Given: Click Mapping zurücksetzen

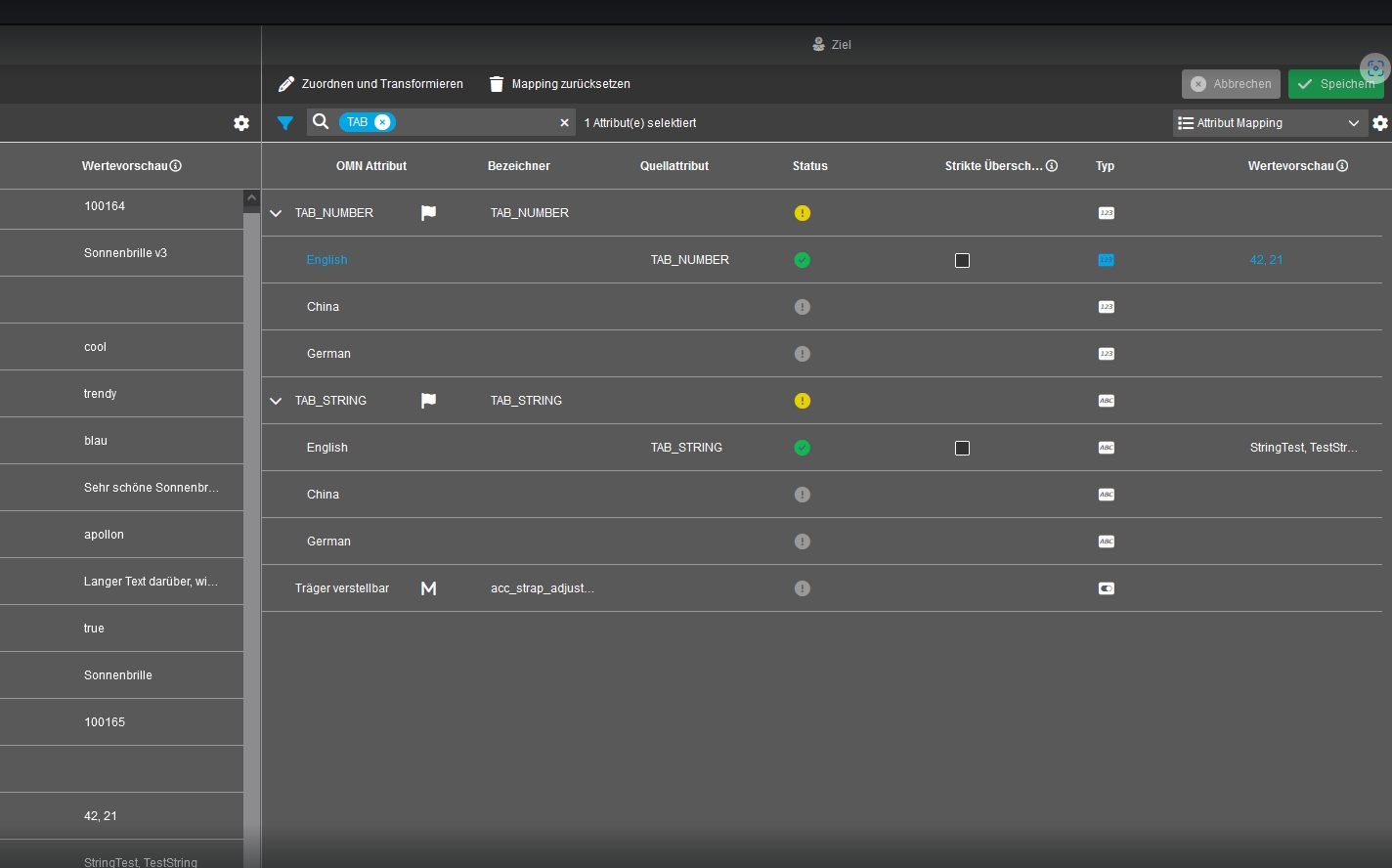Looking at the screenshot, I should pos(559,84).
